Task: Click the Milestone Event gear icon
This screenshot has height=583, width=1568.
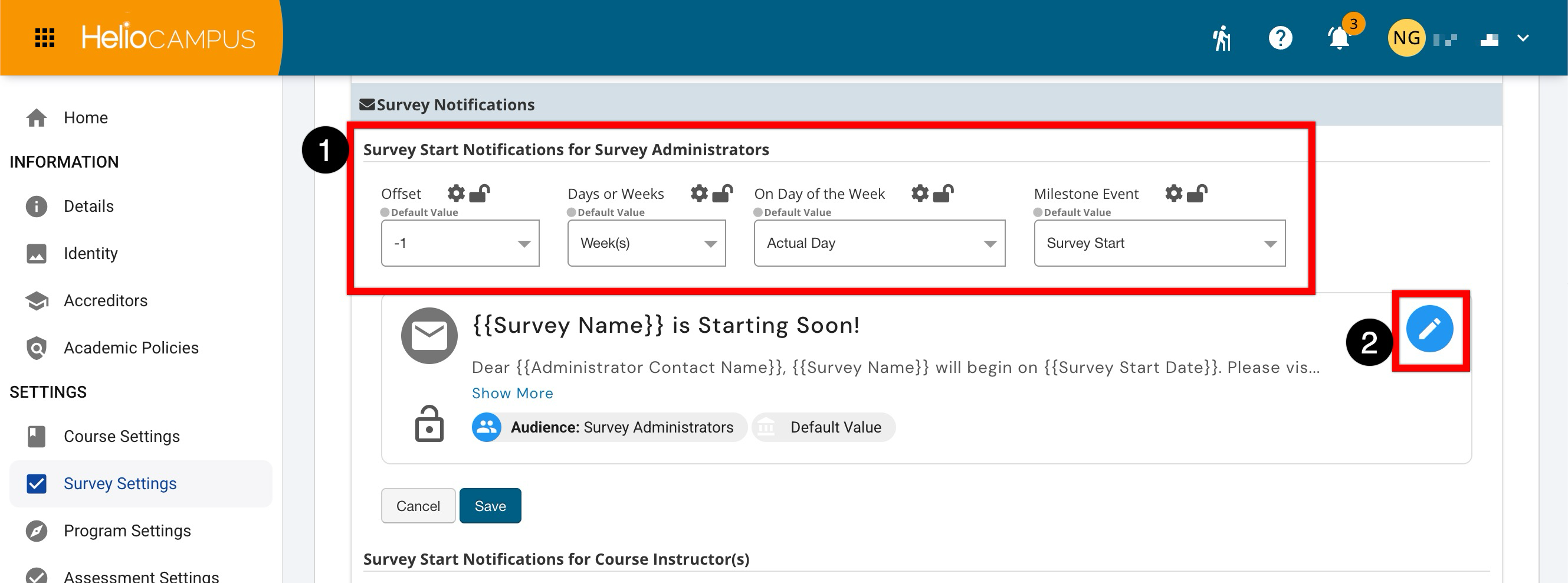Action: coord(1173,194)
